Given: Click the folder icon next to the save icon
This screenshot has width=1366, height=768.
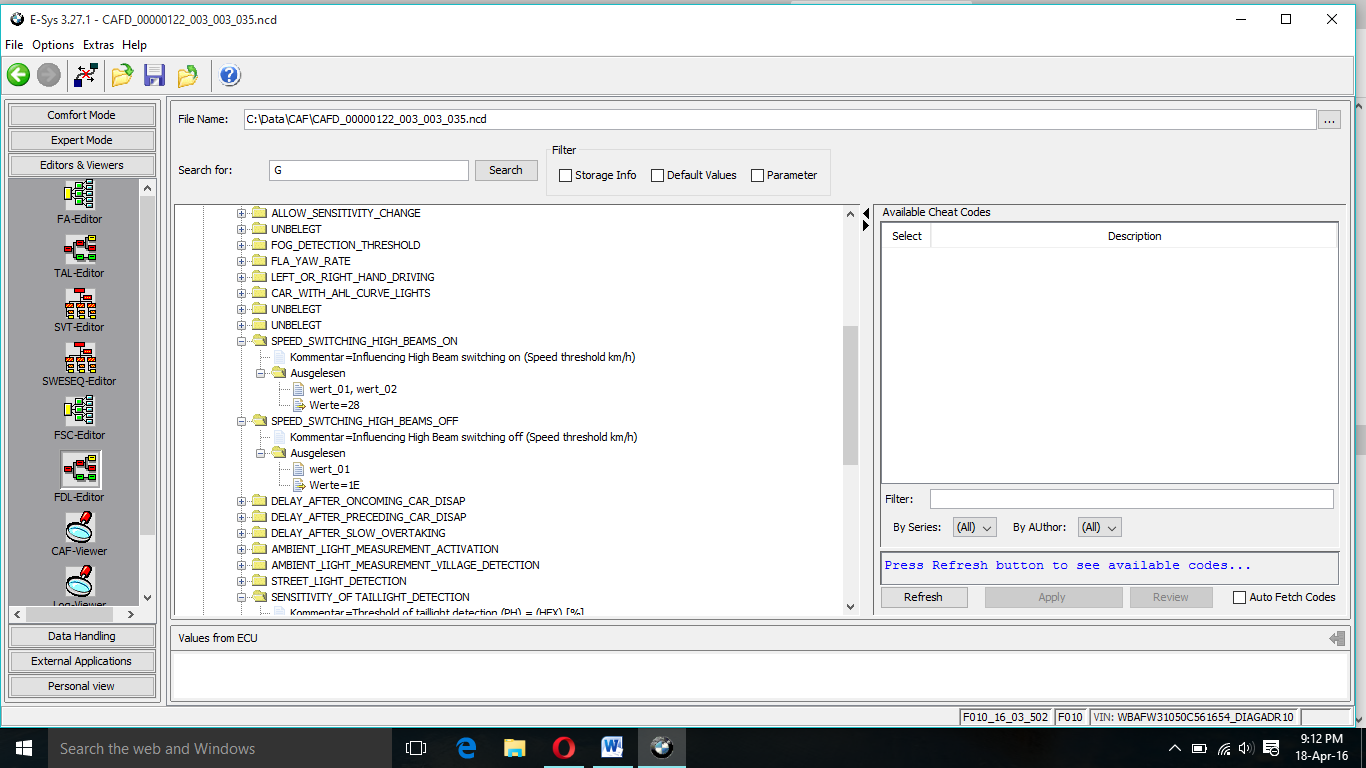Looking at the screenshot, I should click(187, 75).
